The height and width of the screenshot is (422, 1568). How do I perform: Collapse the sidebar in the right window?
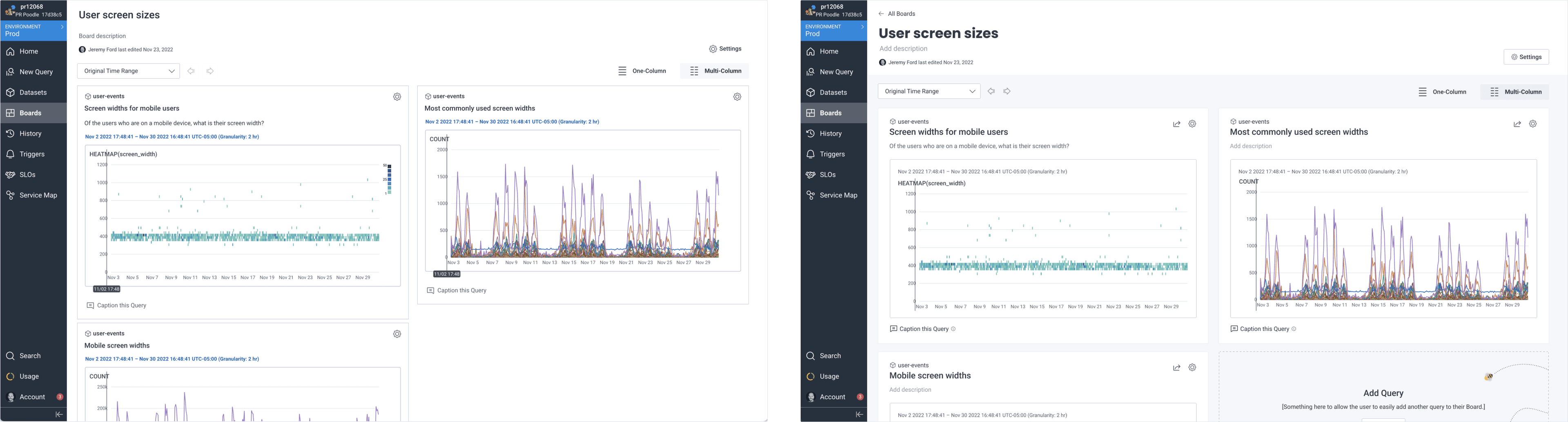(x=859, y=414)
